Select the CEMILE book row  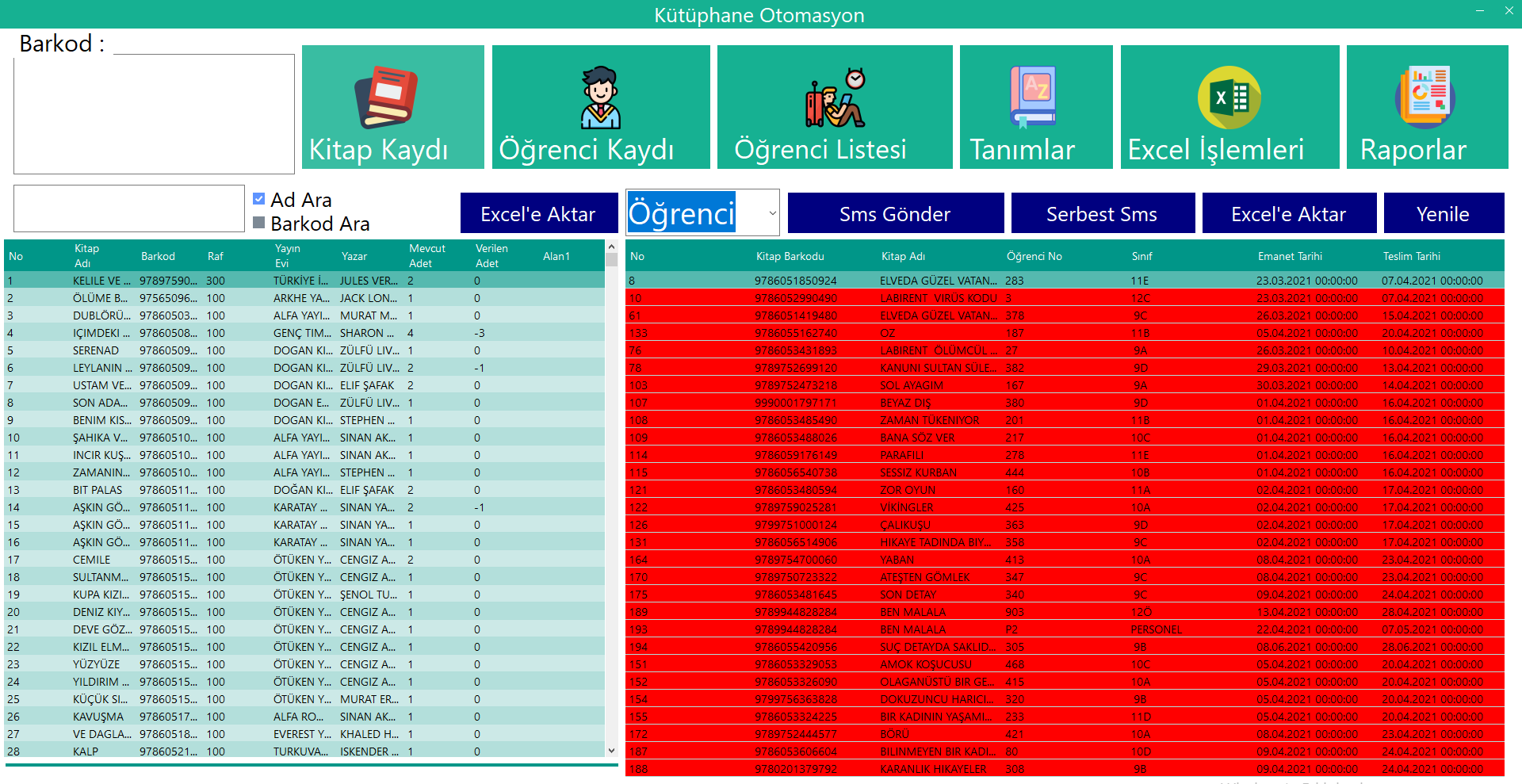tap(304, 560)
